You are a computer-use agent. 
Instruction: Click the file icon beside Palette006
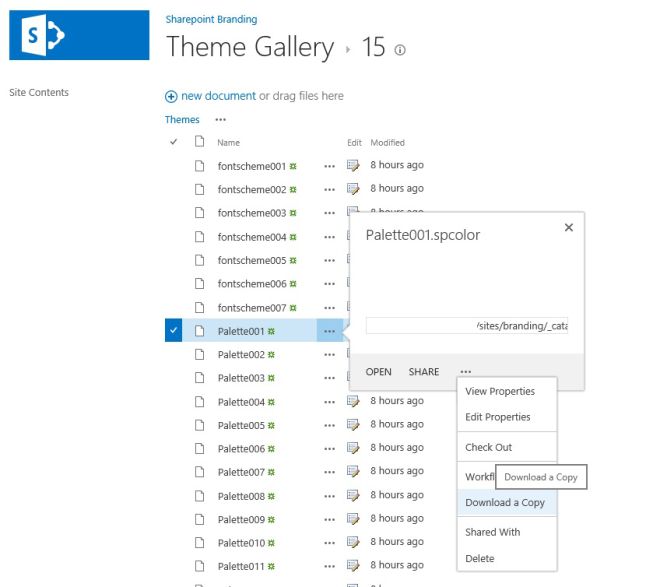[199, 449]
